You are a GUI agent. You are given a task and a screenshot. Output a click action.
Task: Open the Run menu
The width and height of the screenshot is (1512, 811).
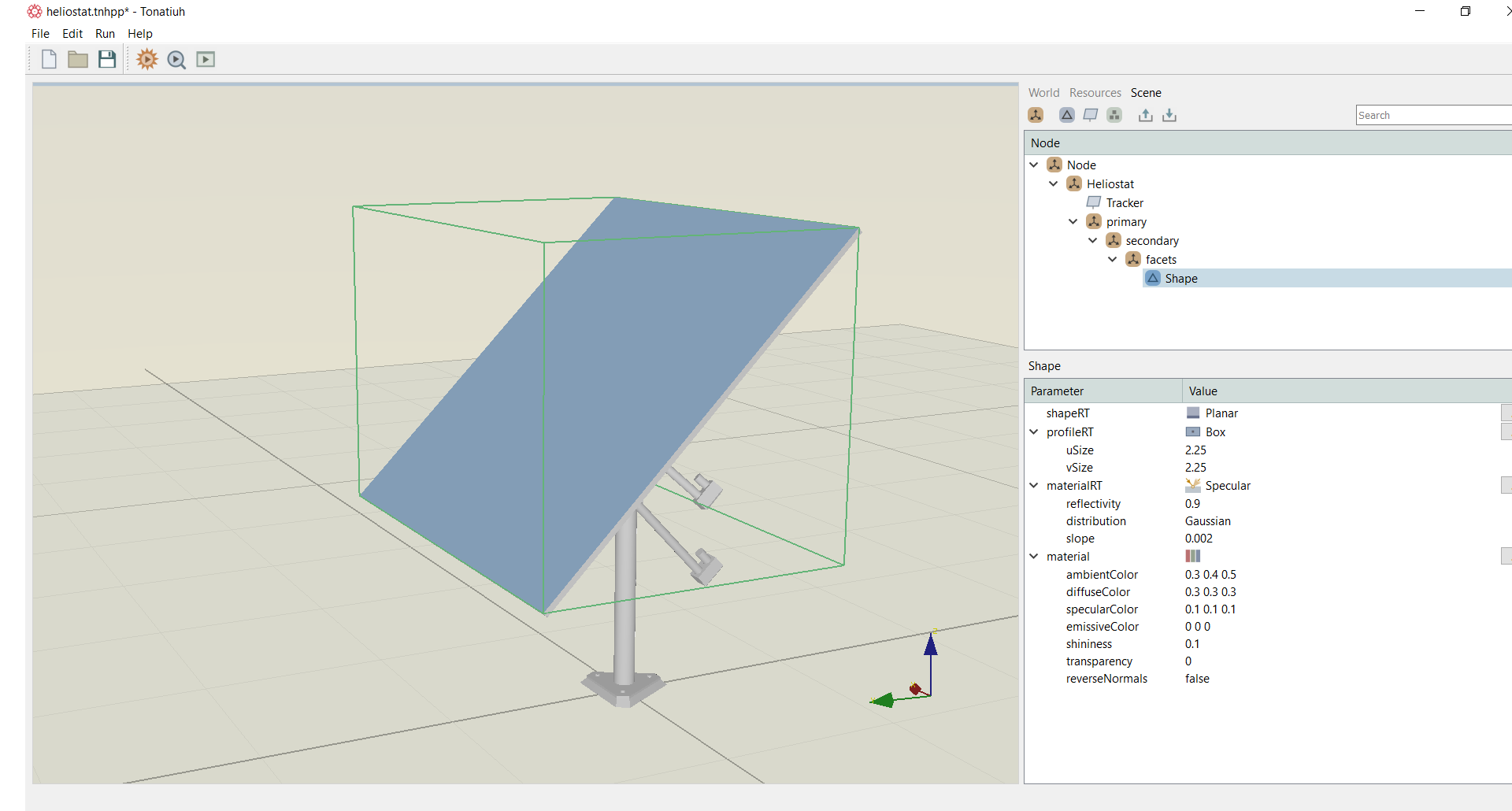[x=105, y=34]
